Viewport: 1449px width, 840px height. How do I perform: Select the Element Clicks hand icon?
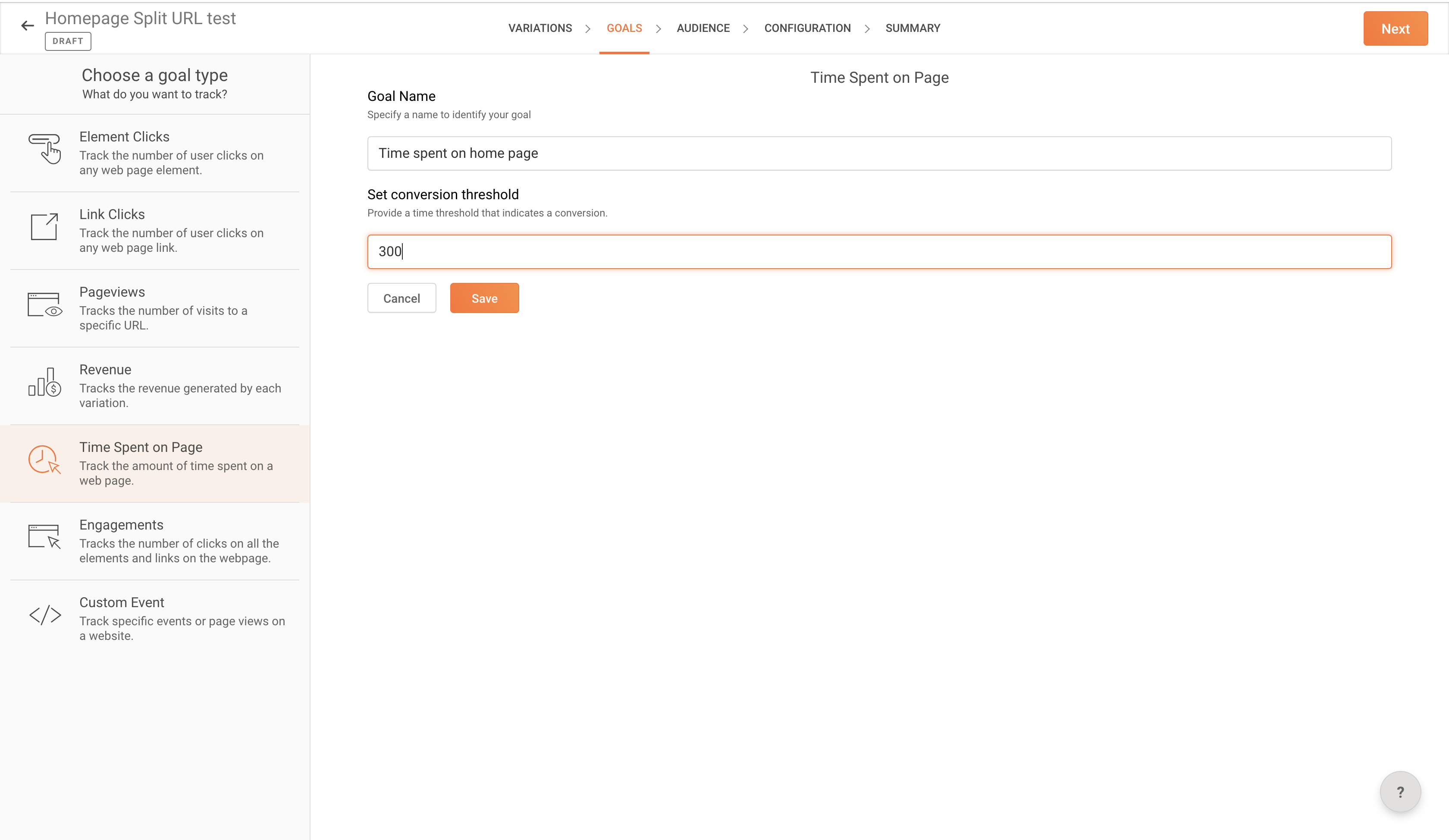(45, 149)
